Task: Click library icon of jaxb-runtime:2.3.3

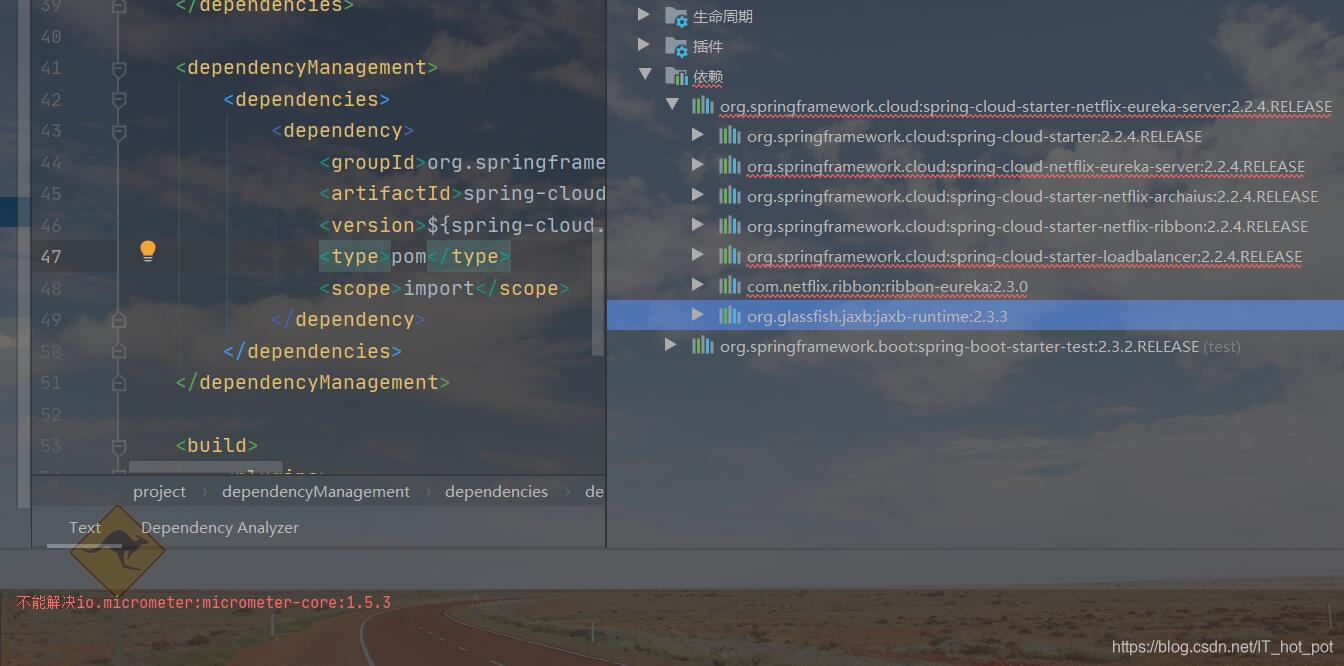Action: click(730, 316)
